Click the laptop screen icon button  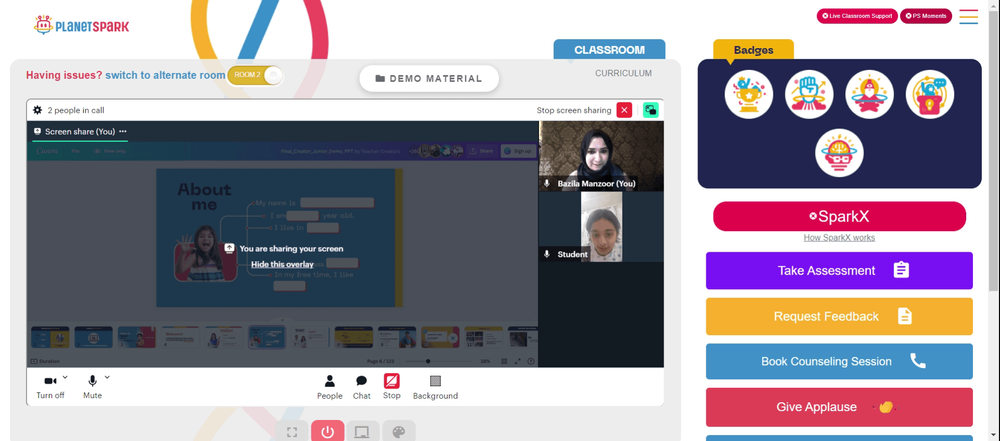363,432
